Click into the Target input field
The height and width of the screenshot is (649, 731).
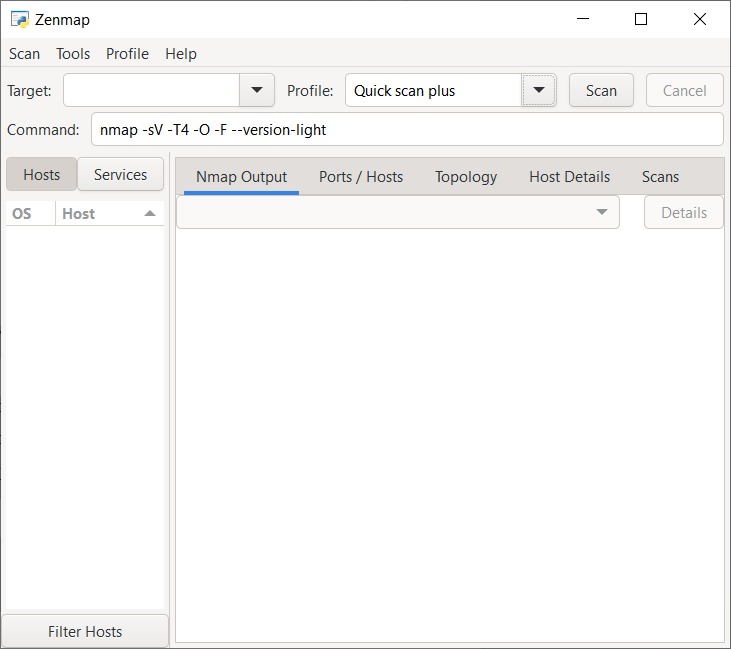[152, 90]
